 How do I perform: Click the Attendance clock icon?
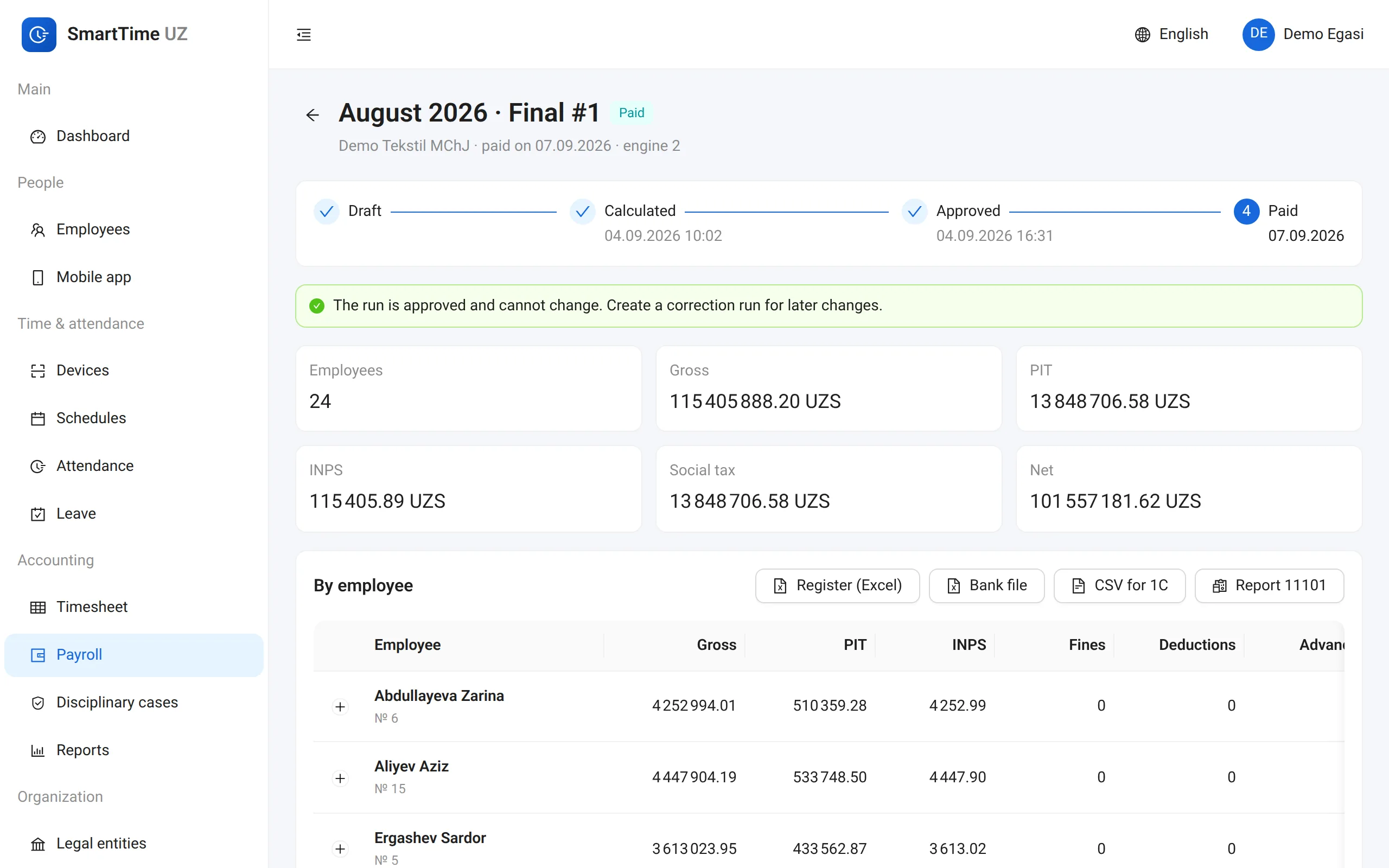click(38, 466)
